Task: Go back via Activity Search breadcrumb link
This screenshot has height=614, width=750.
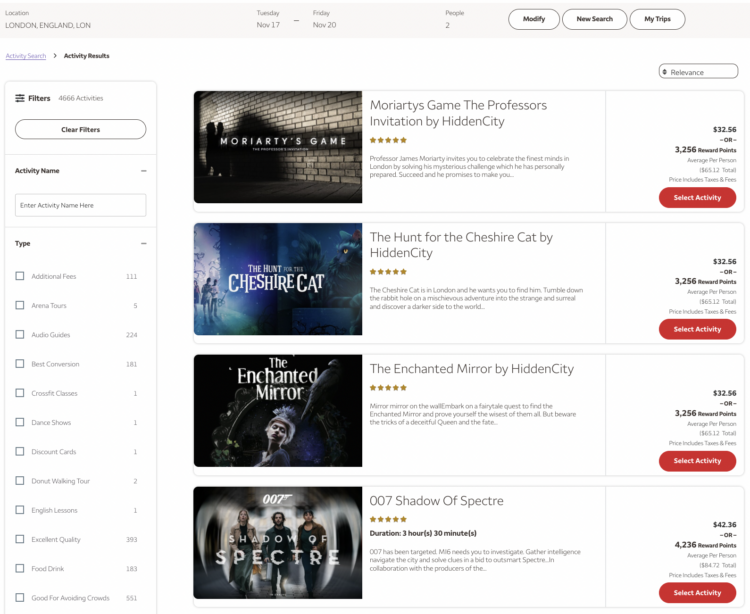Action: 26,56
